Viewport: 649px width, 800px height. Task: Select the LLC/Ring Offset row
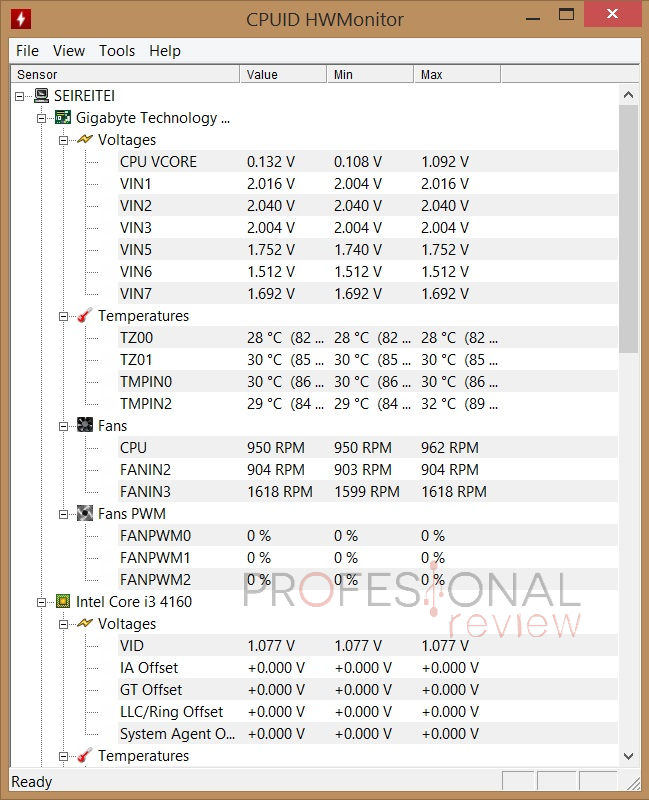pyautogui.click(x=367, y=711)
